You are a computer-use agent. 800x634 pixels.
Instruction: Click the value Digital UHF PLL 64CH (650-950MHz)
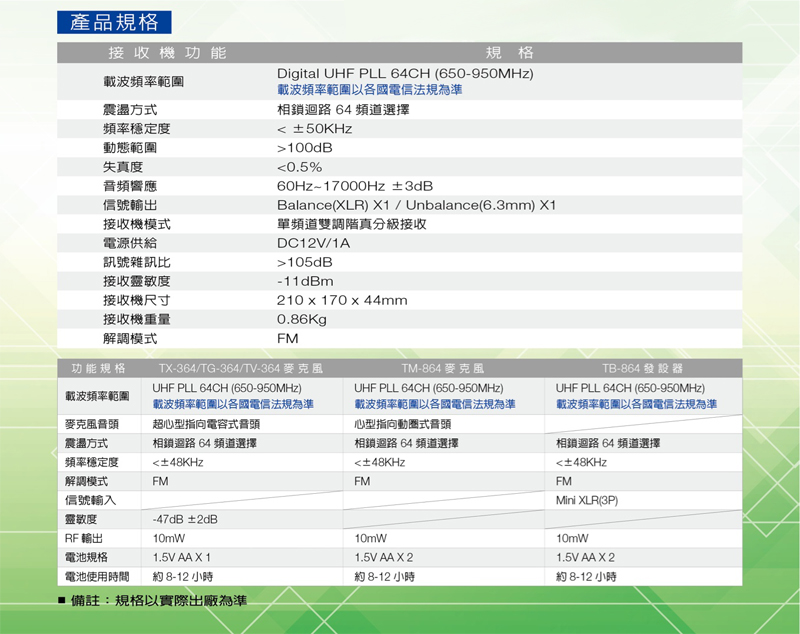pos(405,73)
